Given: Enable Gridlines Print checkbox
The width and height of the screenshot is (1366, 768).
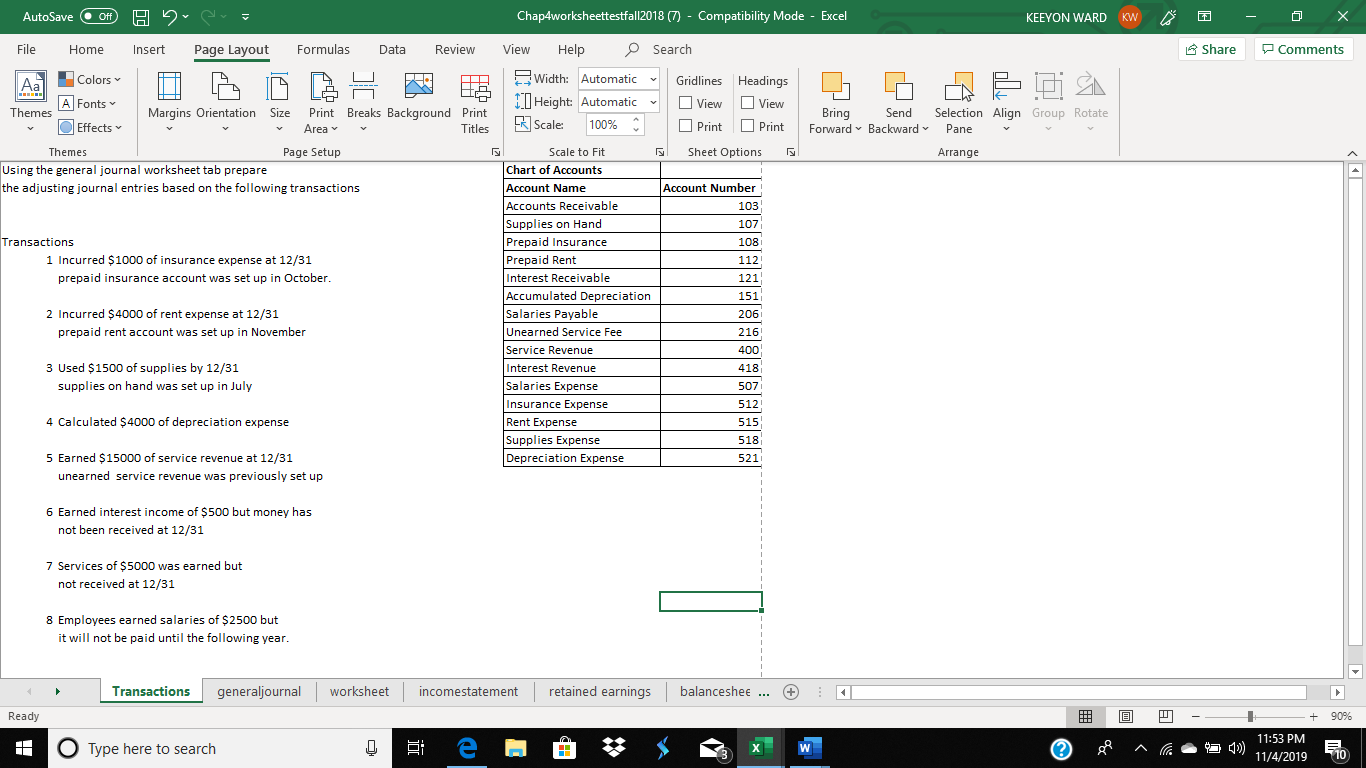Looking at the screenshot, I should point(686,126).
